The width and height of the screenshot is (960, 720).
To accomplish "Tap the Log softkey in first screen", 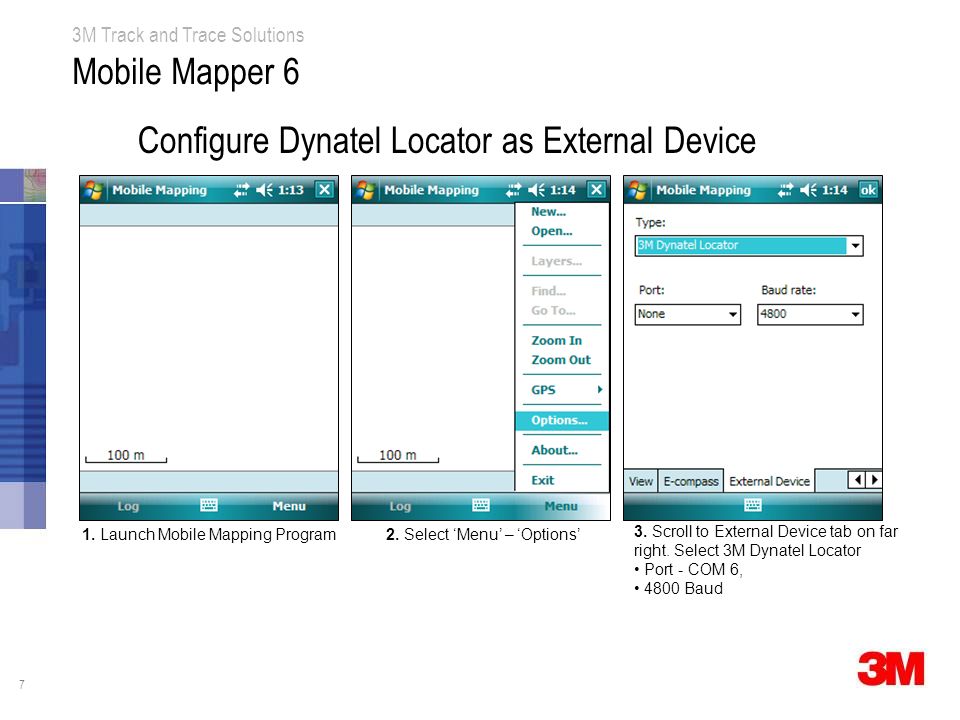I will (x=128, y=506).
